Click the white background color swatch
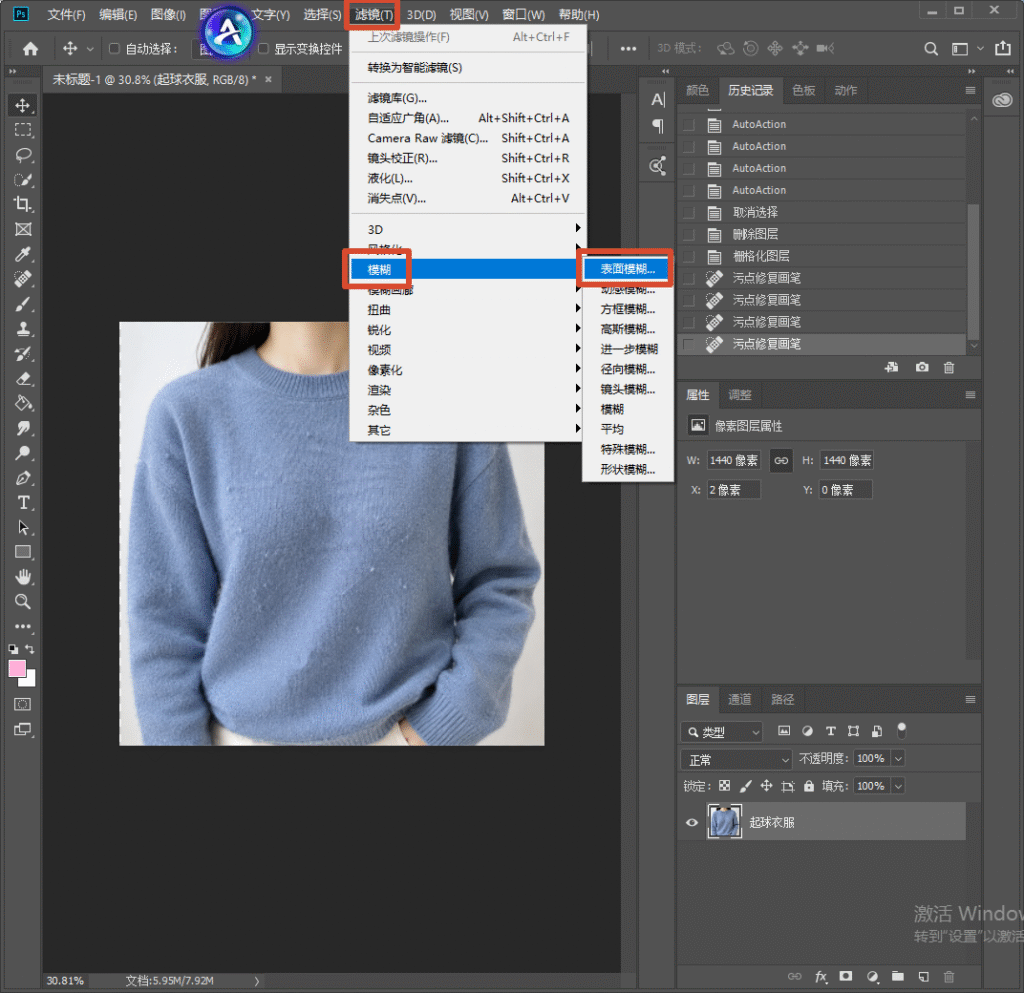Viewport: 1024px width, 993px height. tap(29, 680)
